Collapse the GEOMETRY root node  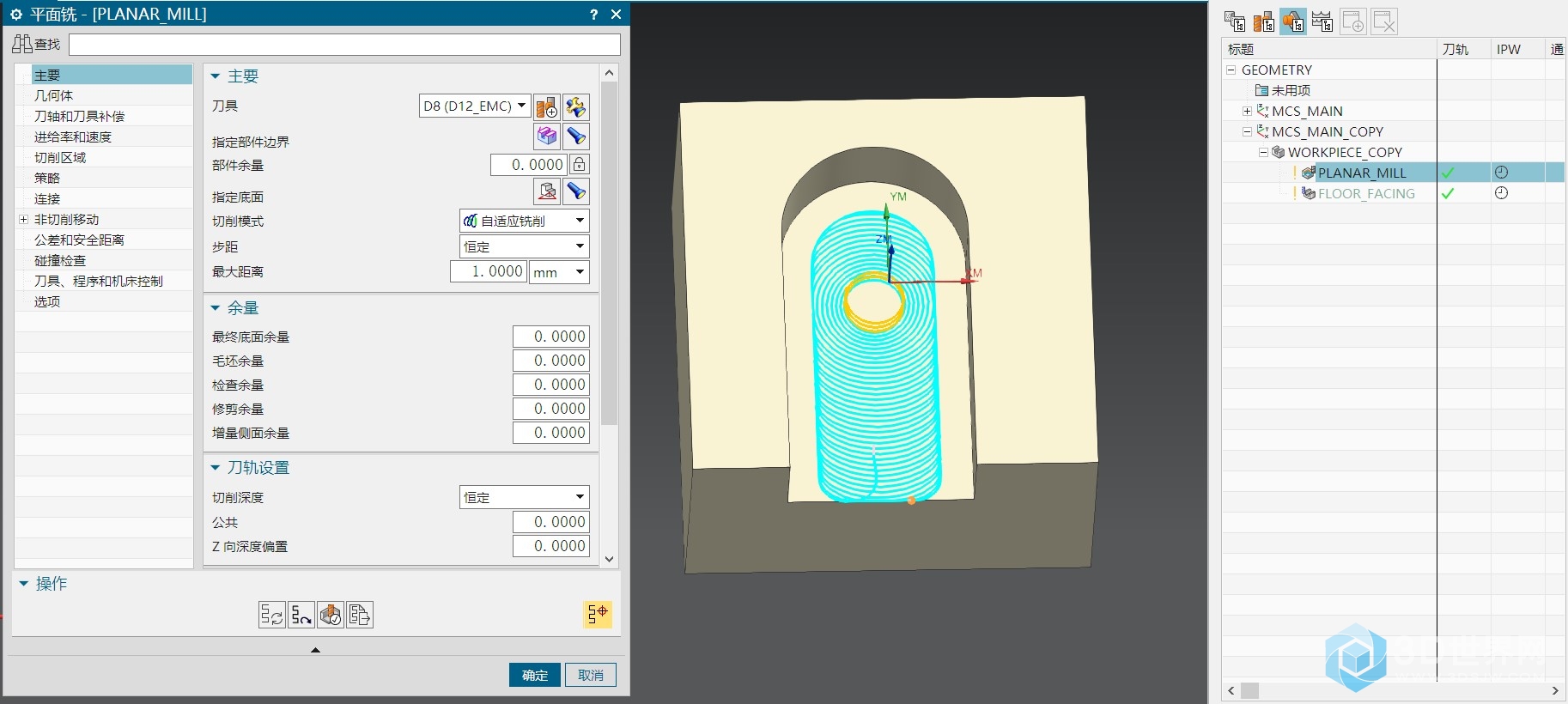[1231, 70]
